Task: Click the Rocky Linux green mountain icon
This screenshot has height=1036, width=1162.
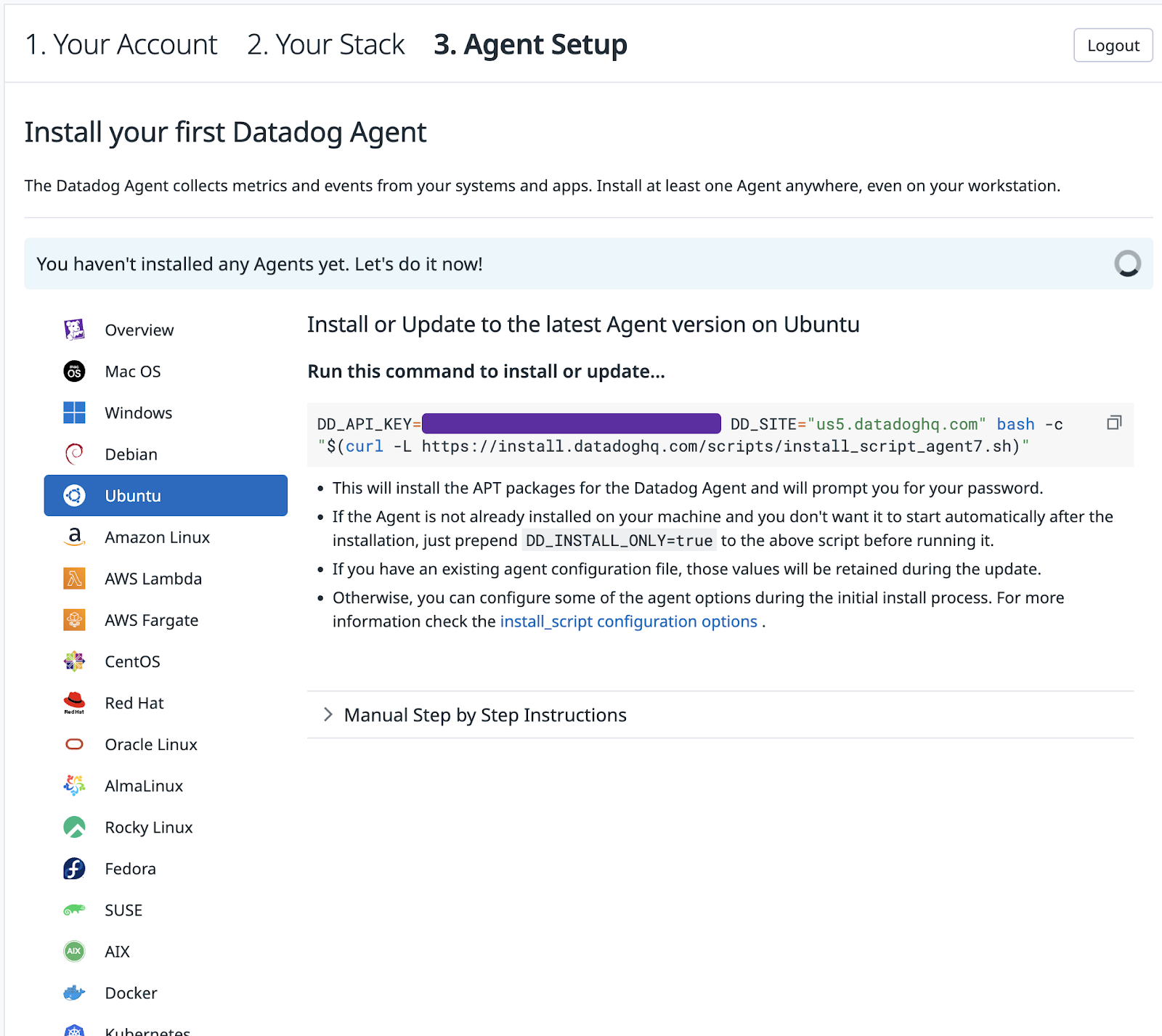Action: [74, 826]
